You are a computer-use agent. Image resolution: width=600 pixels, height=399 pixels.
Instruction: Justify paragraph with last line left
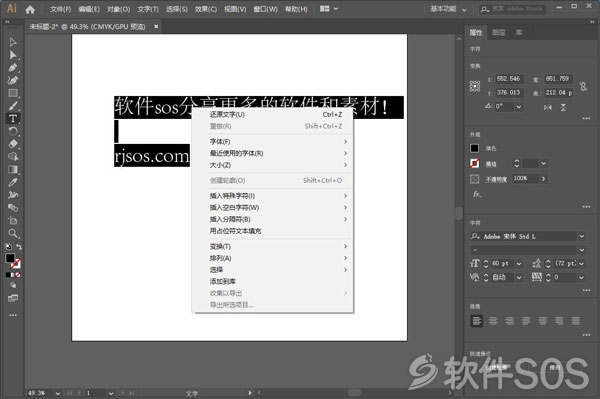[526, 321]
